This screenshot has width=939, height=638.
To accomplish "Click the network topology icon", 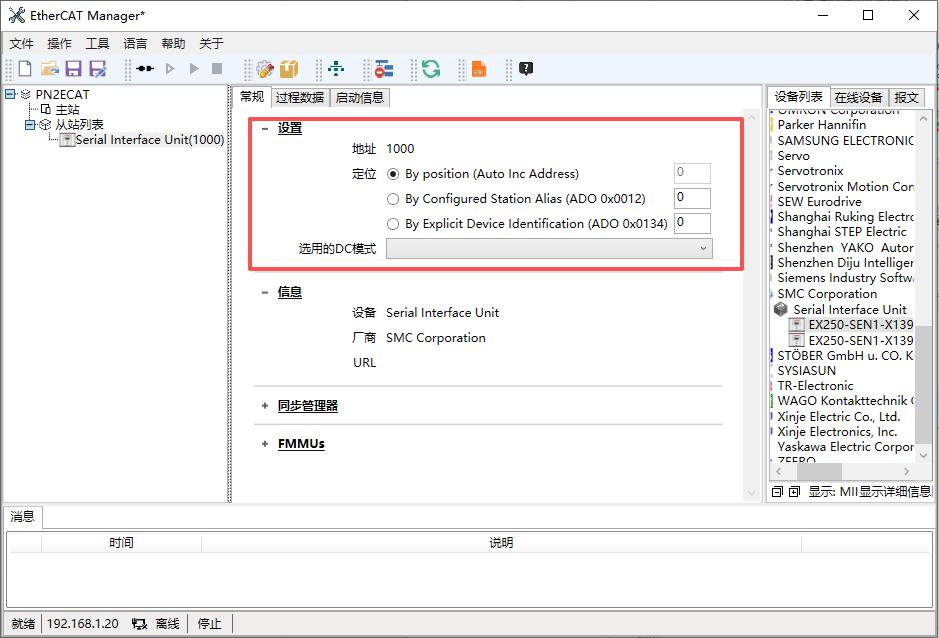I will pyautogui.click(x=336, y=68).
